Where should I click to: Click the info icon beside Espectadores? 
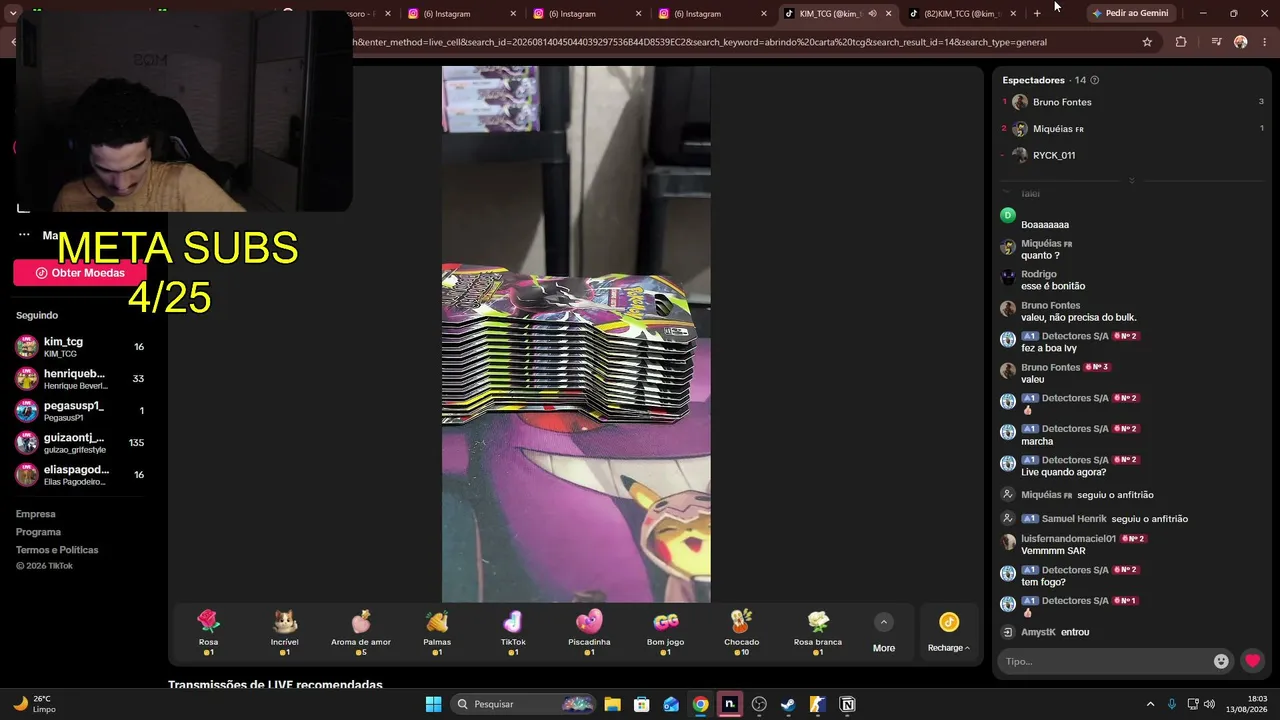point(1094,80)
